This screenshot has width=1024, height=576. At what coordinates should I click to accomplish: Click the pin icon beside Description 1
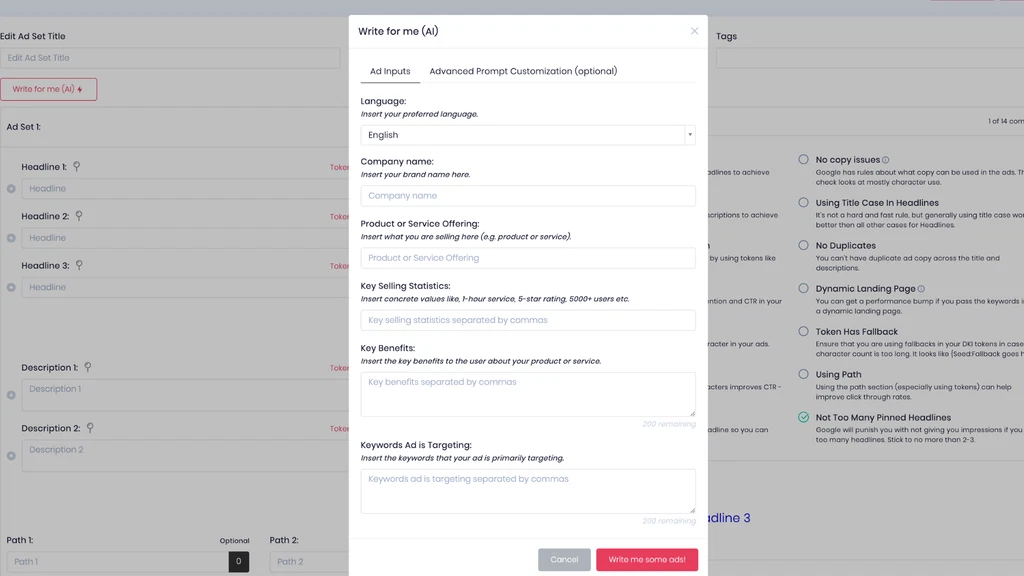click(88, 368)
